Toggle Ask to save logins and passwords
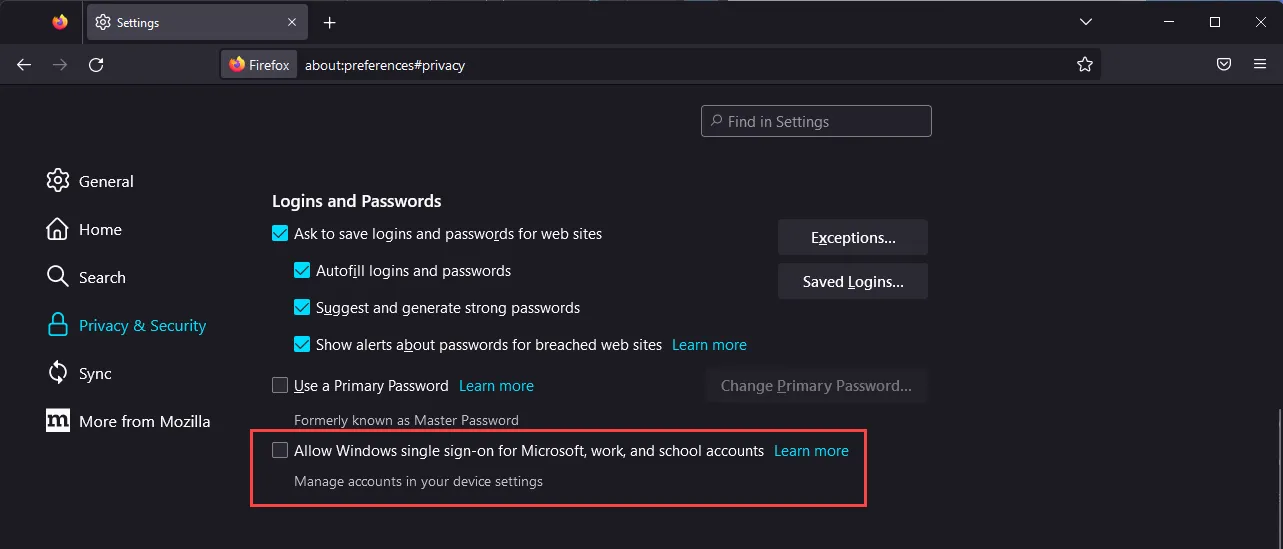The width and height of the screenshot is (1283, 549). (x=280, y=234)
